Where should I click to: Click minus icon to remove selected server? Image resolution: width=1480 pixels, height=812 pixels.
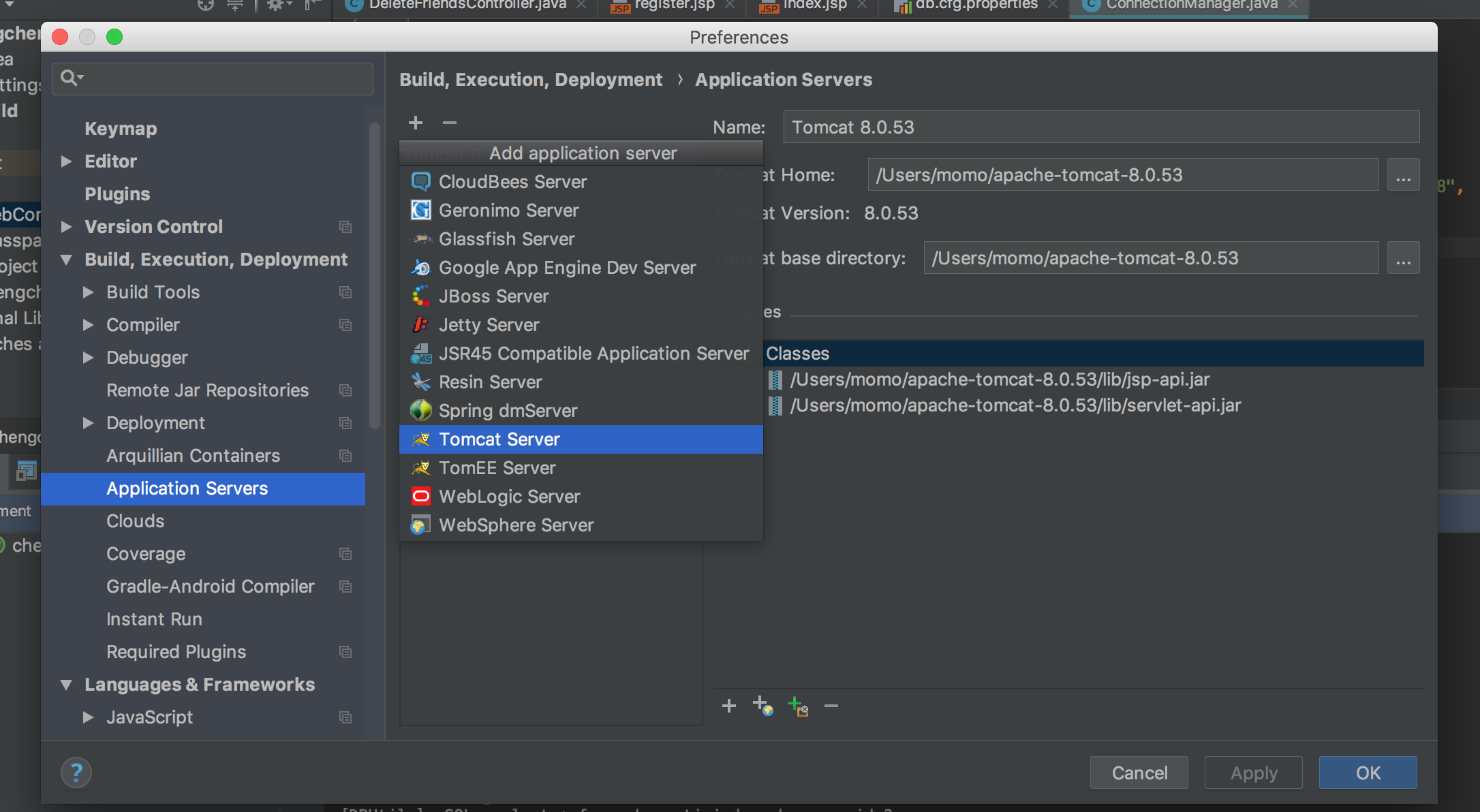449,123
